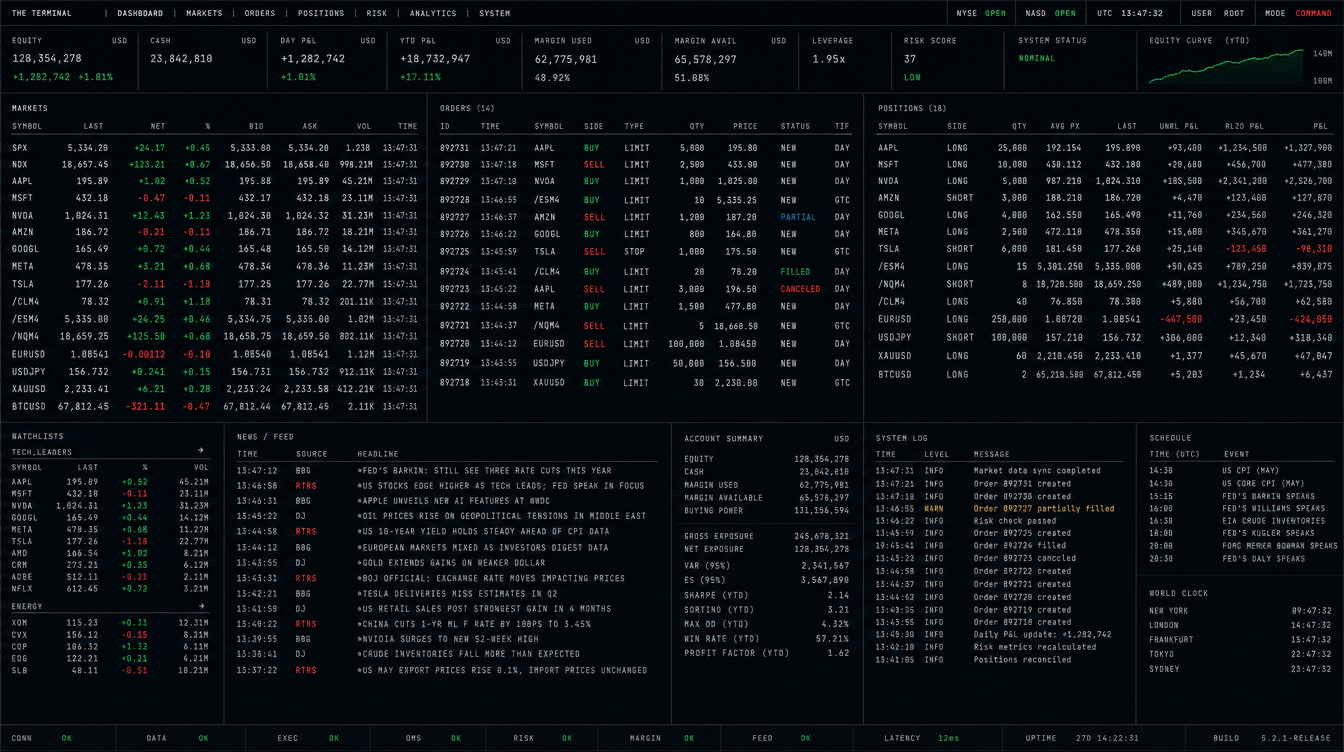Toggle the COMMAND mode indicator

pos(1313,13)
